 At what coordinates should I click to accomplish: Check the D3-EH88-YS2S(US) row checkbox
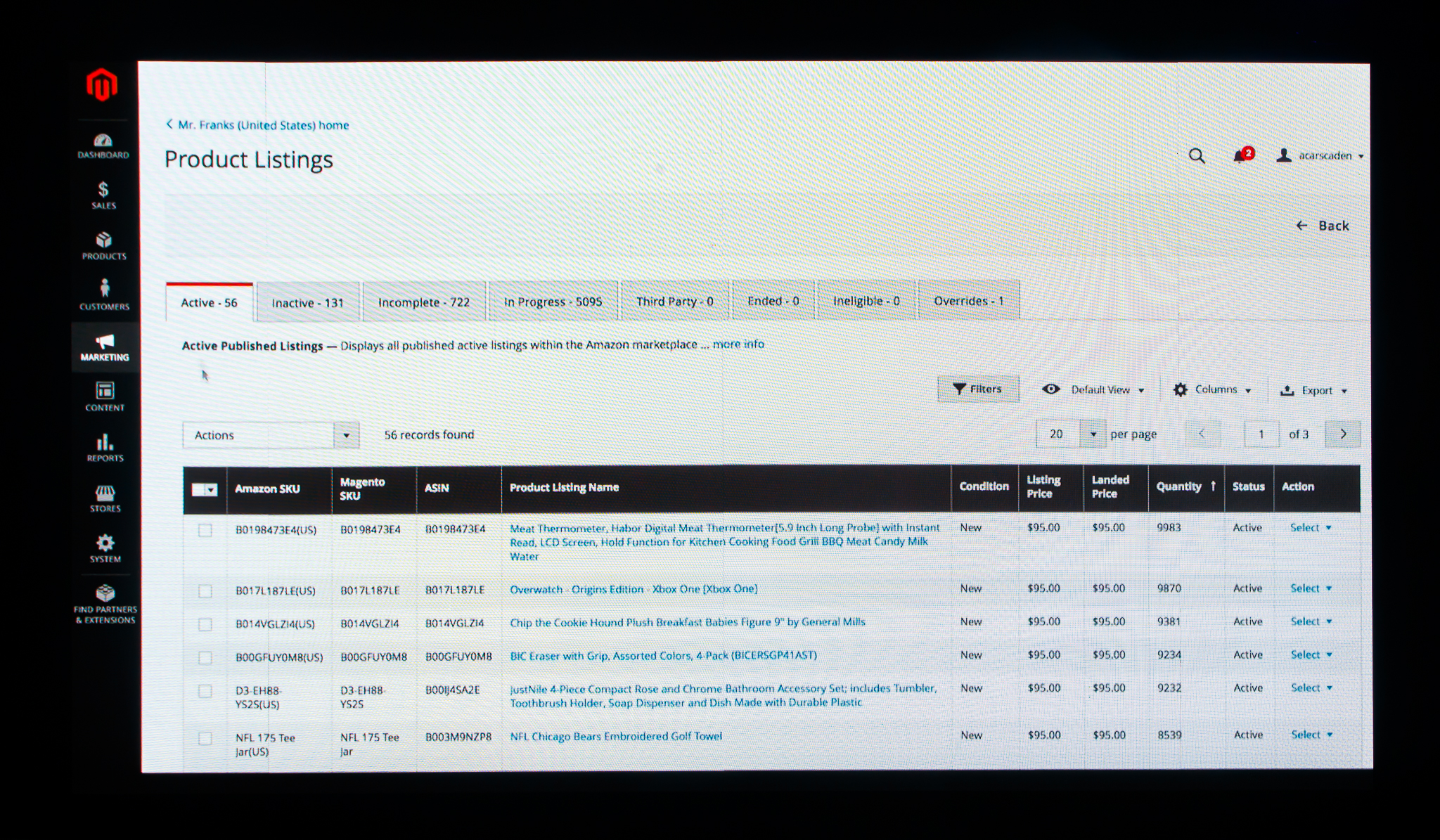pos(205,691)
